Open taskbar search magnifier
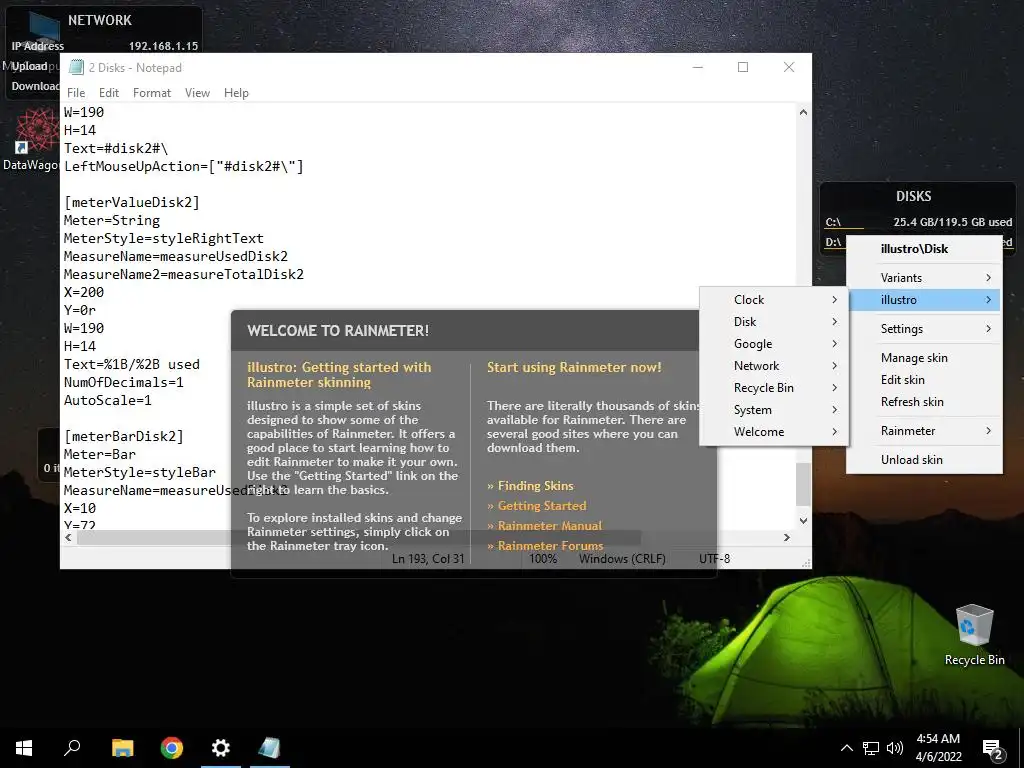 click(x=72, y=748)
